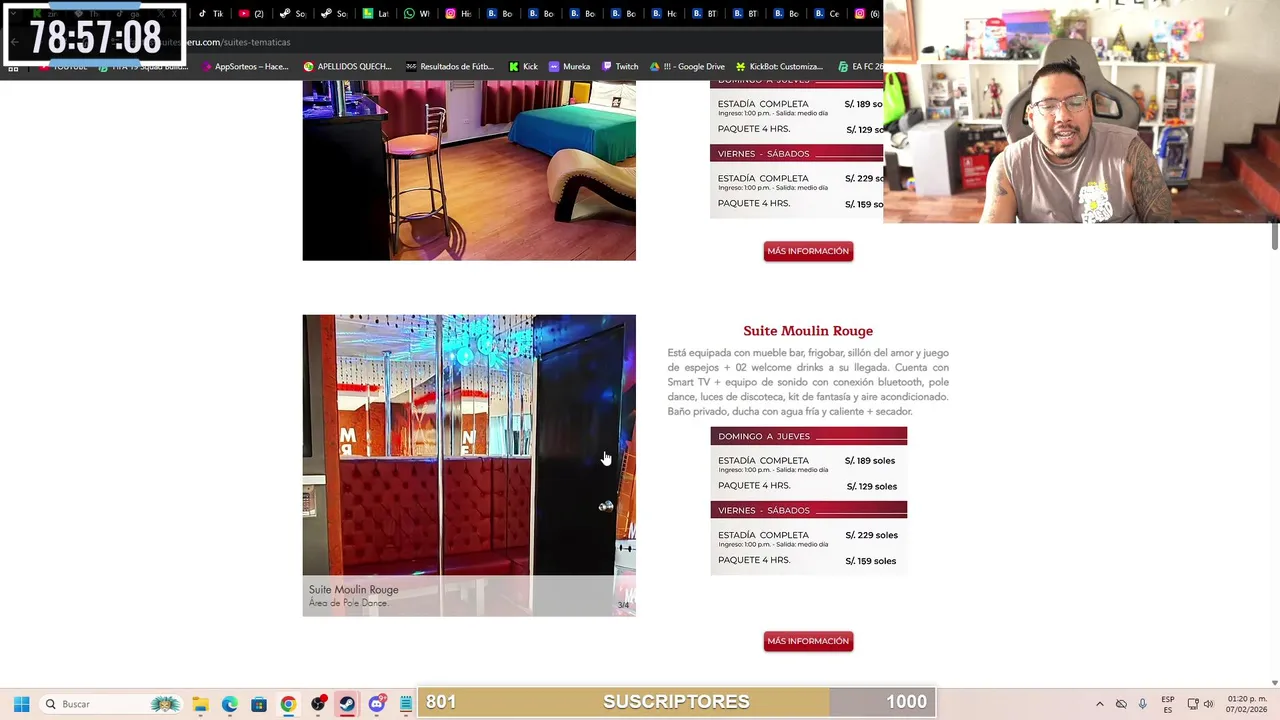Click the cloud sync-off tray icon

point(1121,704)
